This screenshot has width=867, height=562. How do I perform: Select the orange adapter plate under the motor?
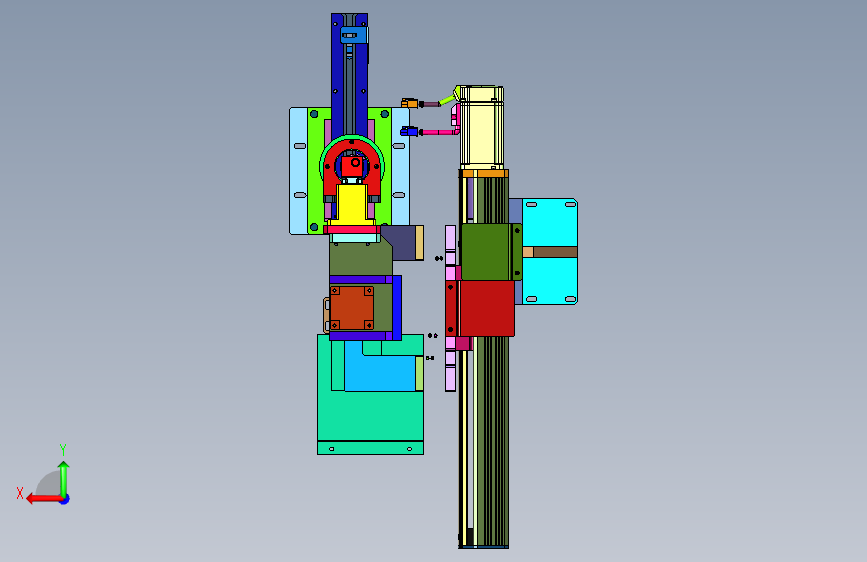485,174
